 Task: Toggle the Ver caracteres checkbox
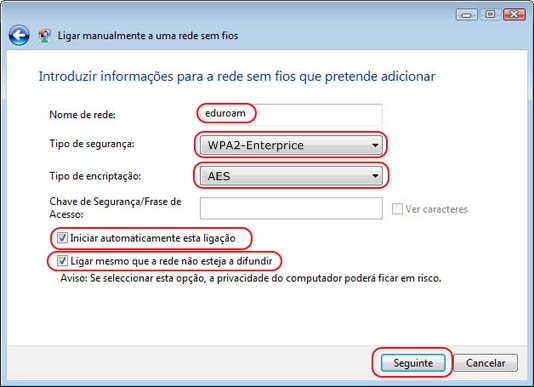(397, 209)
